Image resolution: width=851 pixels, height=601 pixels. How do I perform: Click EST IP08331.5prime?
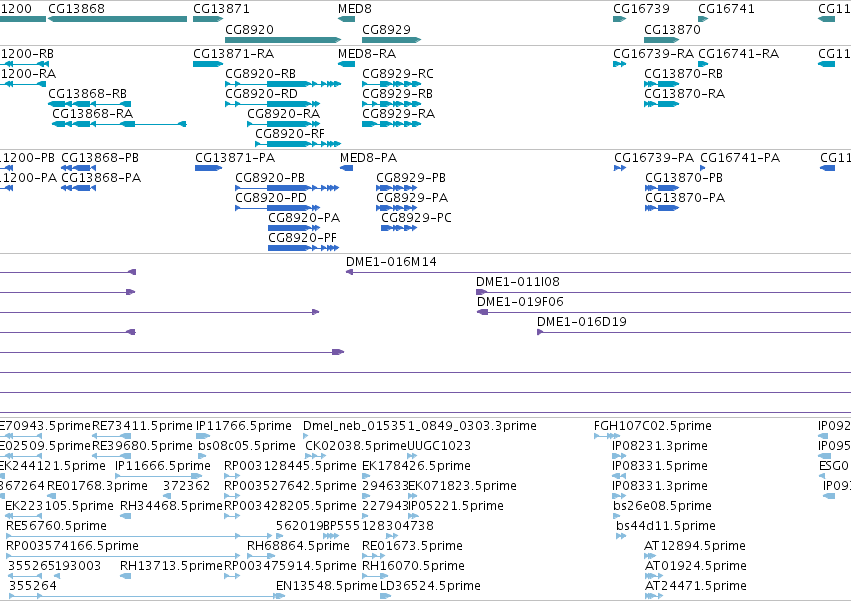coord(660,466)
